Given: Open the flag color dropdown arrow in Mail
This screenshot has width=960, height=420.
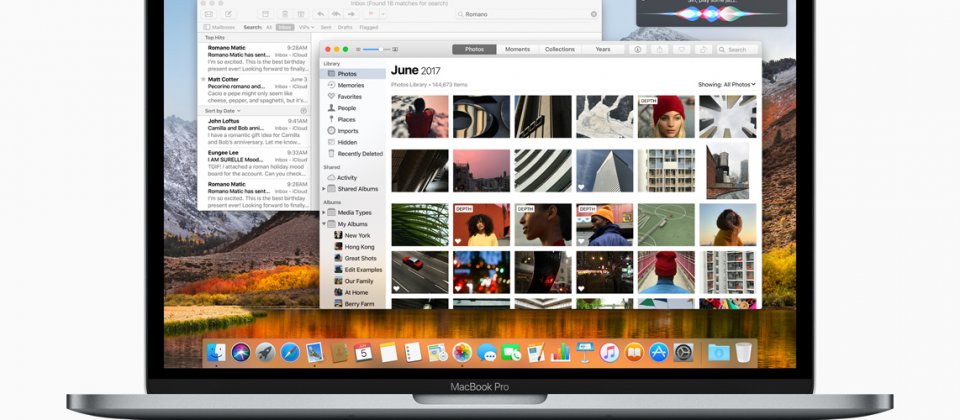Looking at the screenshot, I should point(381,14).
